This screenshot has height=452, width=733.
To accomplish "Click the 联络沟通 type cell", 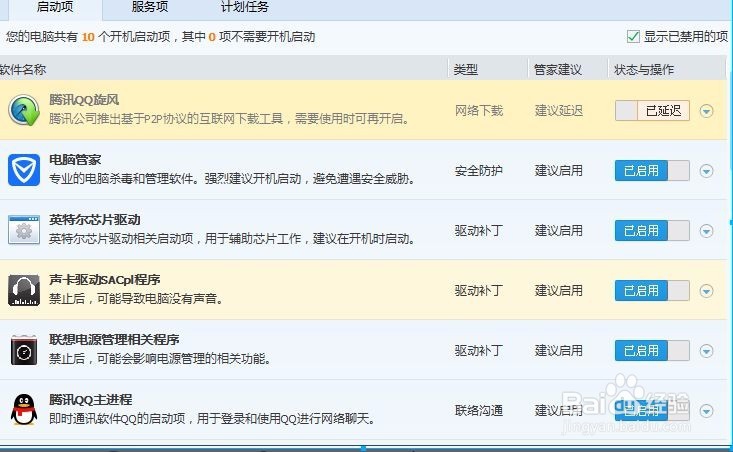I will (x=479, y=410).
